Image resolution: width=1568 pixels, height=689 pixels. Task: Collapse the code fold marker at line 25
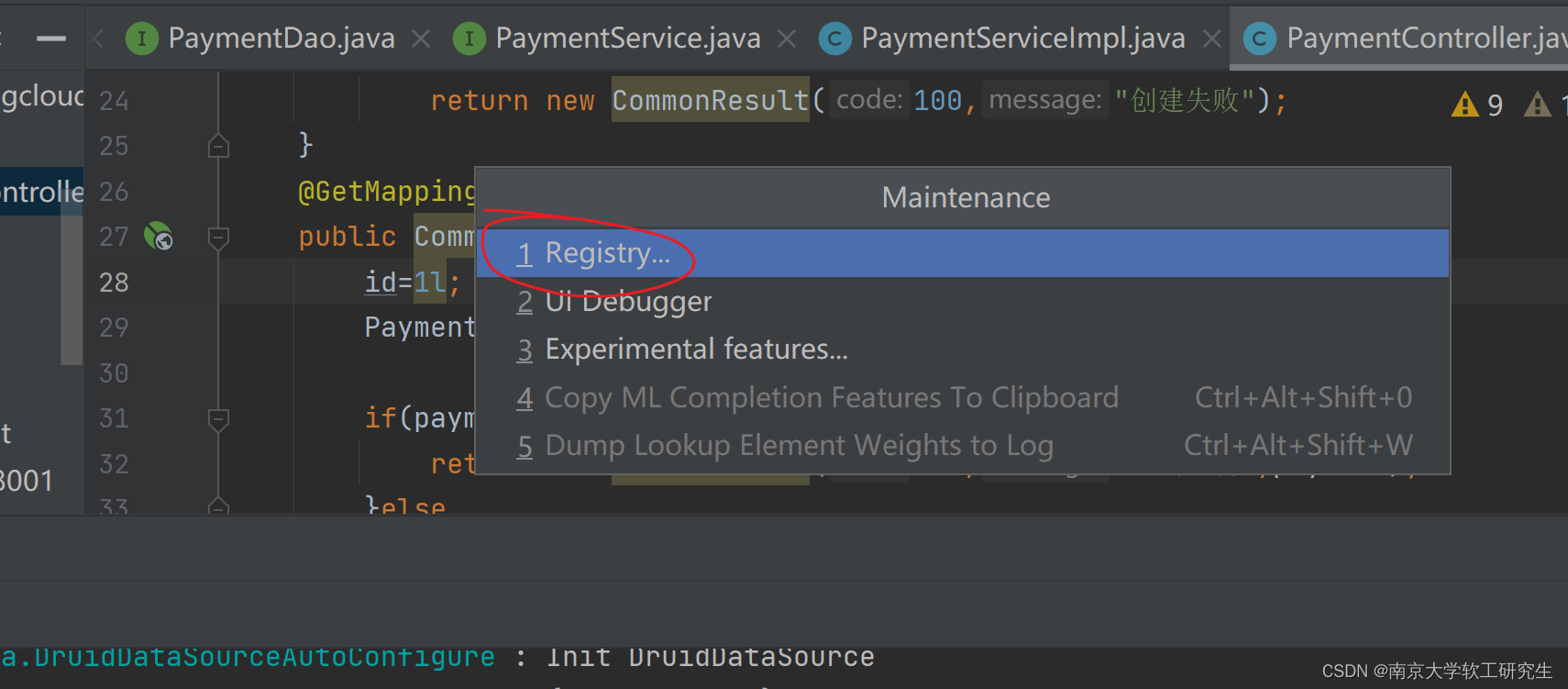pos(218,146)
